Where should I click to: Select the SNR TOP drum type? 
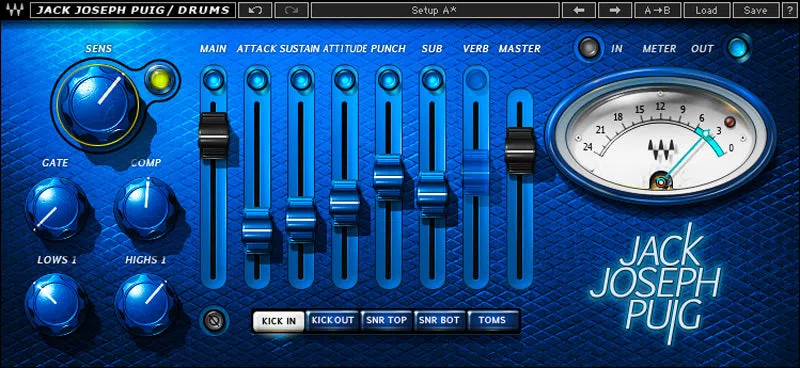click(386, 321)
